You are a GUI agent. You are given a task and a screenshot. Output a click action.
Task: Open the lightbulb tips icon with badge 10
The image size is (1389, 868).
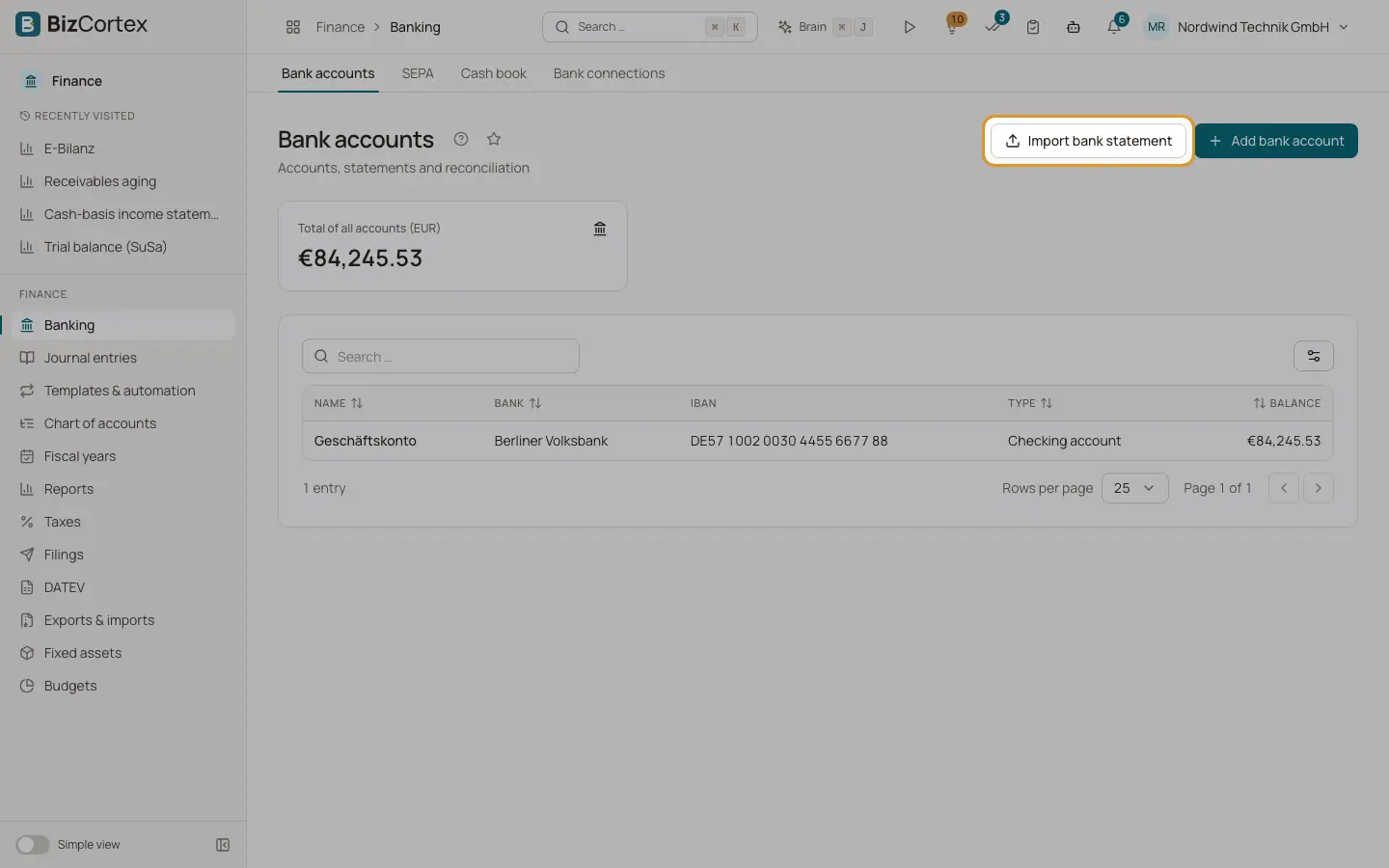tap(952, 26)
